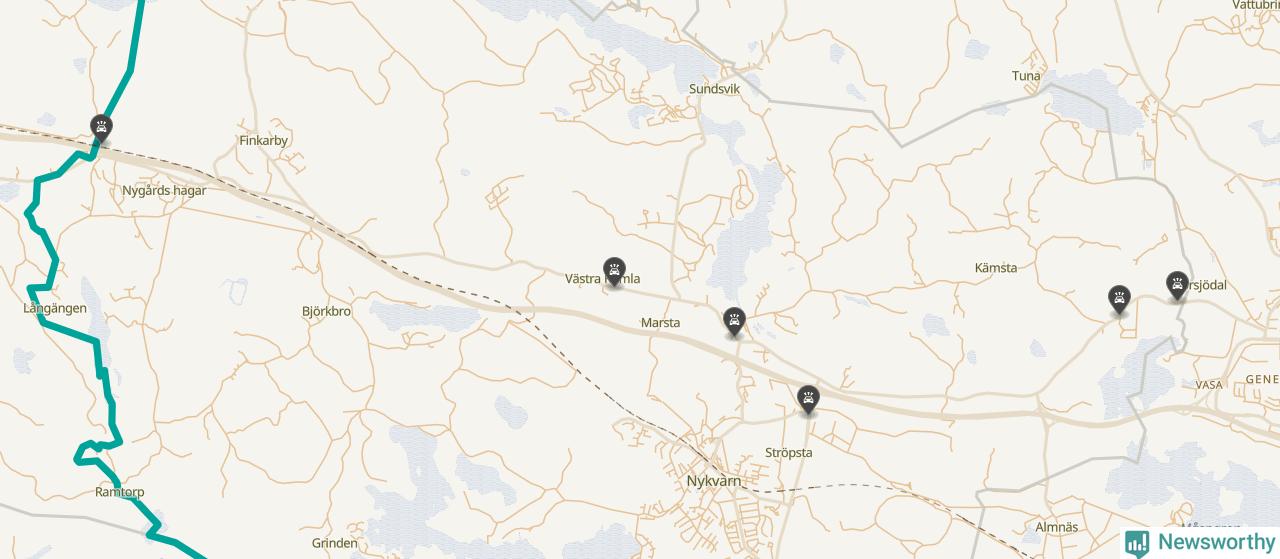
Task: Open the crash marker at Lersjödal
Action: pos(1177,284)
